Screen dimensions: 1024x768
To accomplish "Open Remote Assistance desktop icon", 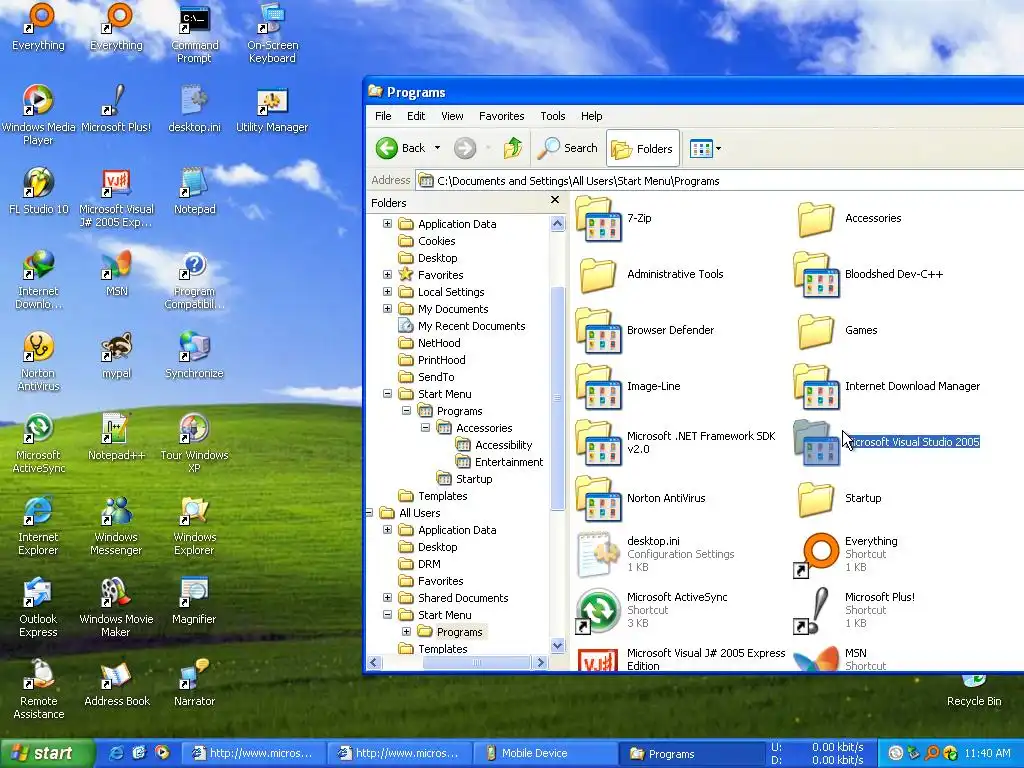I will [x=39, y=689].
